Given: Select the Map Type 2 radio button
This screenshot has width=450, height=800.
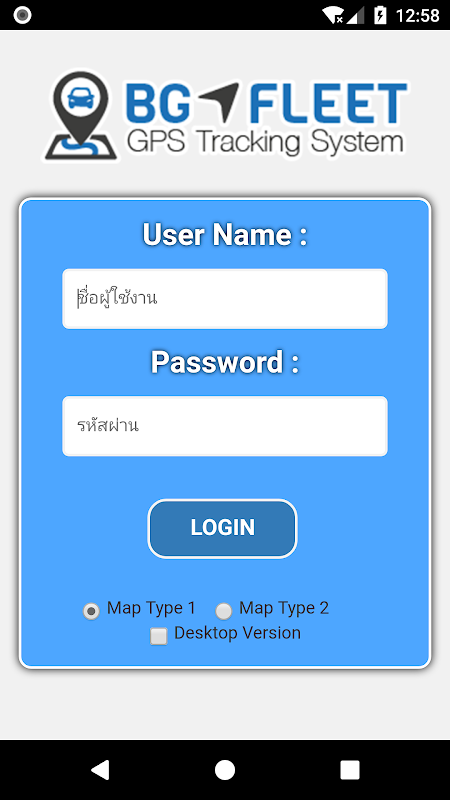Looking at the screenshot, I should click(x=223, y=611).
